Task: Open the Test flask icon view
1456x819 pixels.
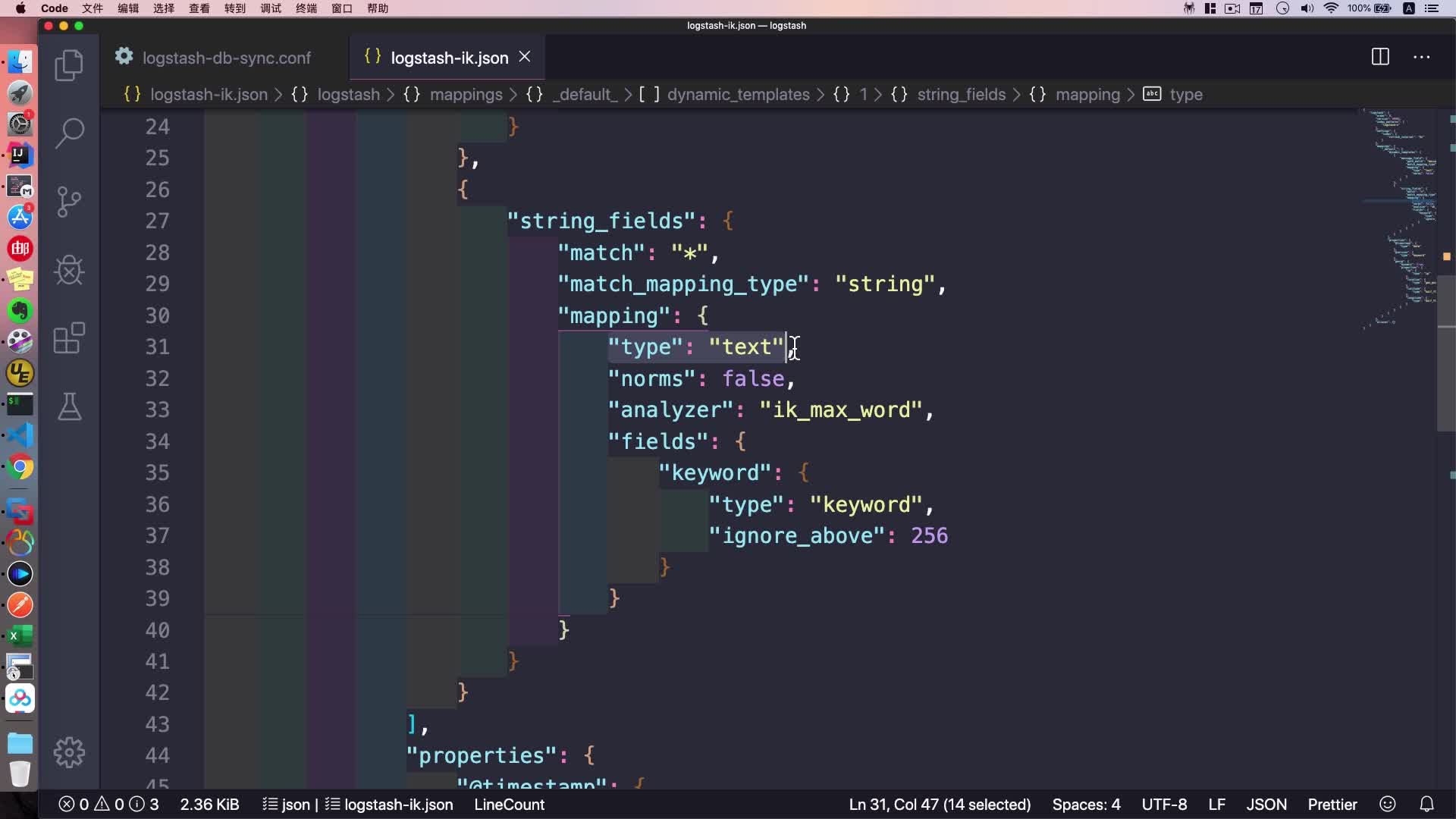Action: click(69, 407)
